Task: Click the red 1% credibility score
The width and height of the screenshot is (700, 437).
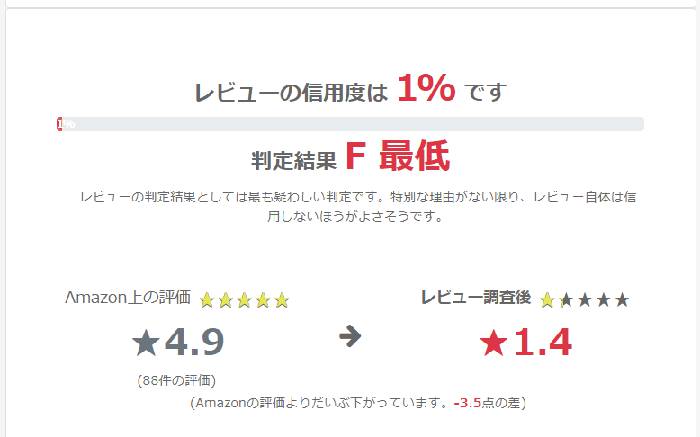Action: click(426, 88)
